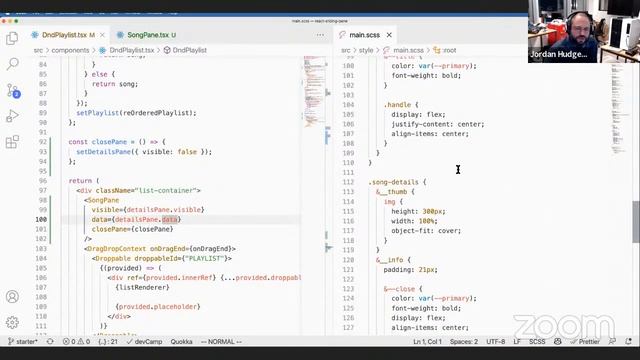Open the Run and Debug view

pos(12,116)
